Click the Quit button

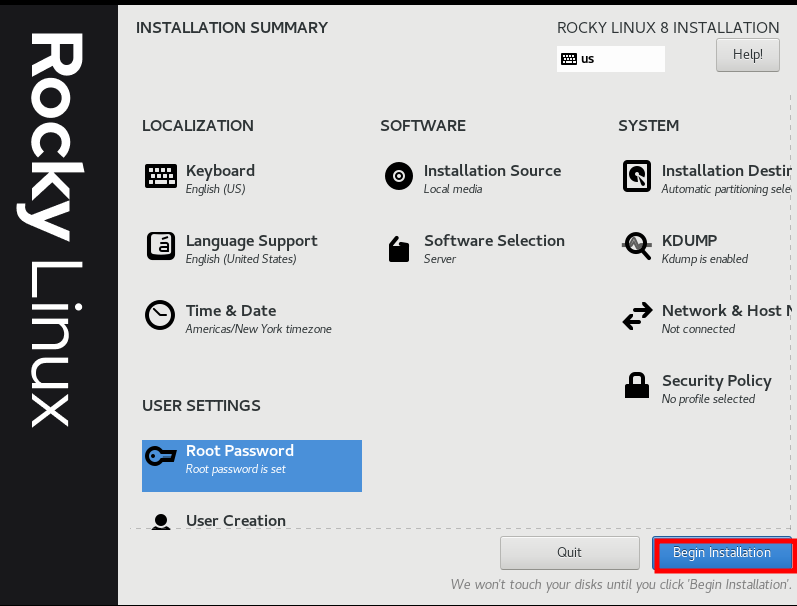(570, 553)
